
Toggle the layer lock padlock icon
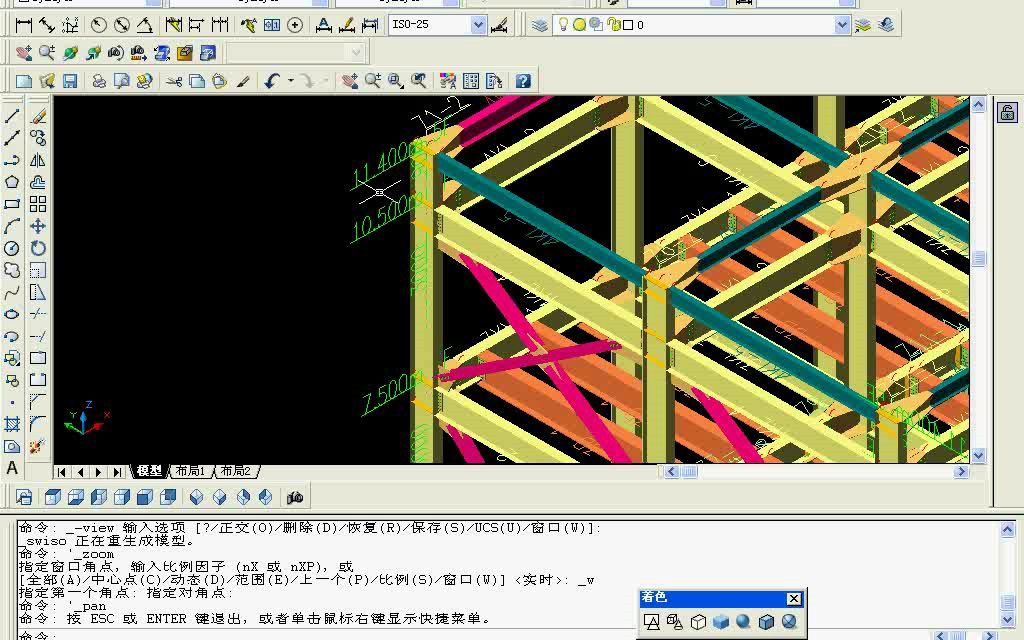pos(614,24)
